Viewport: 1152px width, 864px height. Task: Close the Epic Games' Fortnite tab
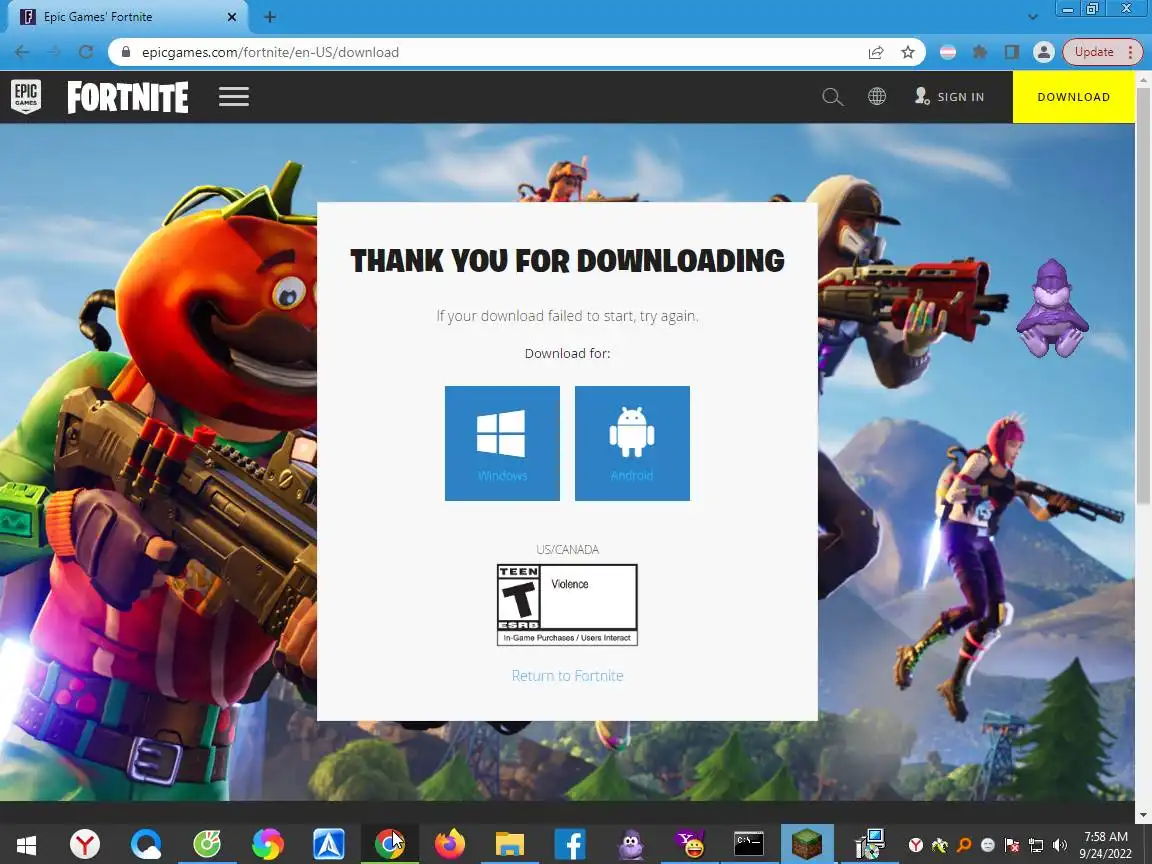232,17
